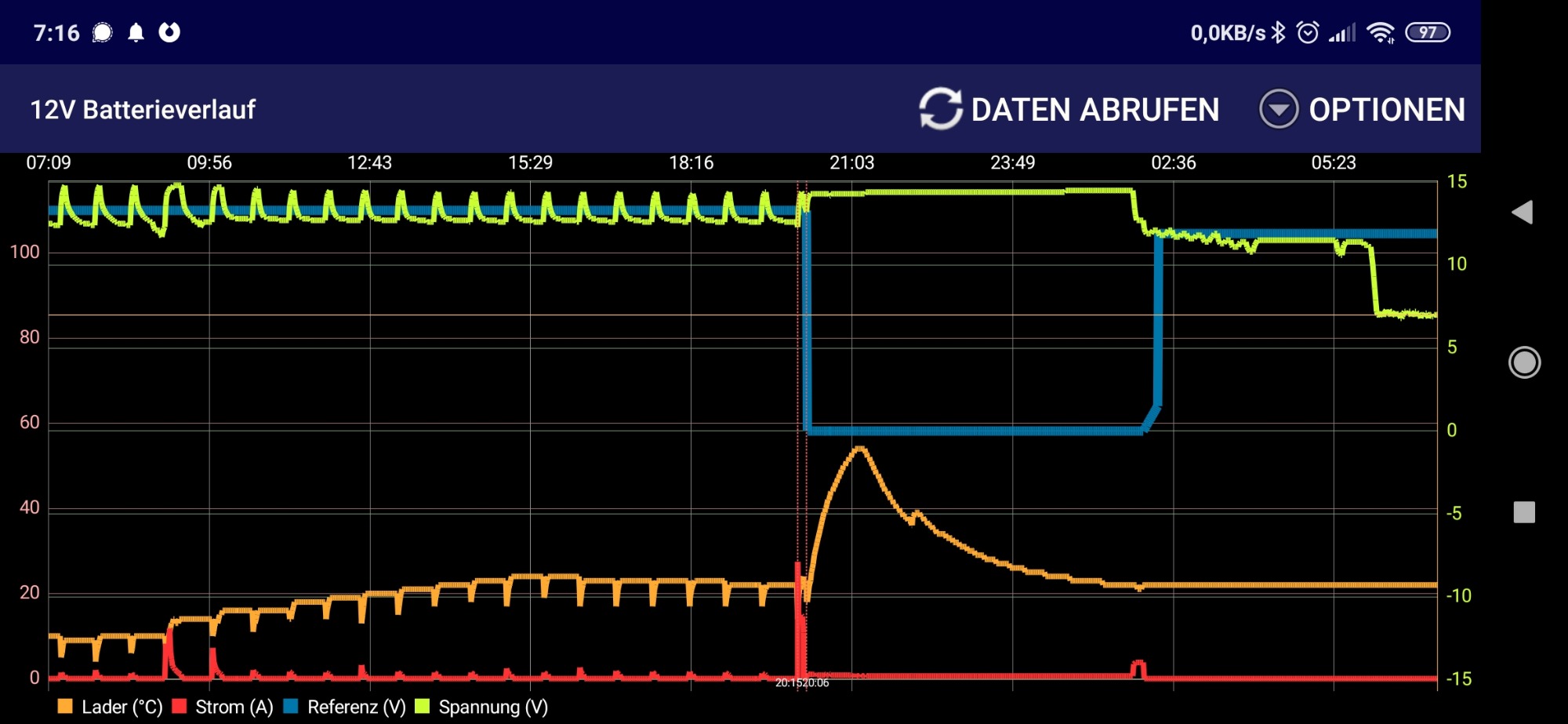This screenshot has width=1568, height=724.
Task: Tap the refresh icon beside DATEN ABRUFEN
Action: [940, 109]
